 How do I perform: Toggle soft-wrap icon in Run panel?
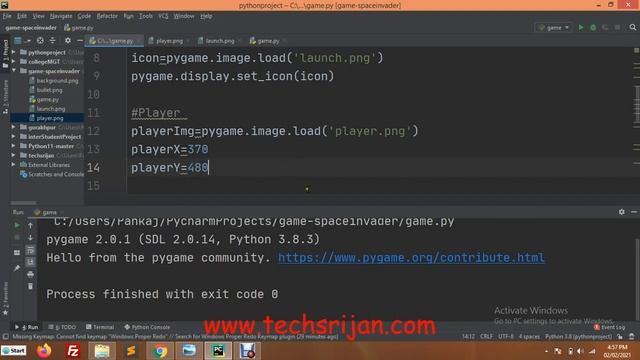30,250
